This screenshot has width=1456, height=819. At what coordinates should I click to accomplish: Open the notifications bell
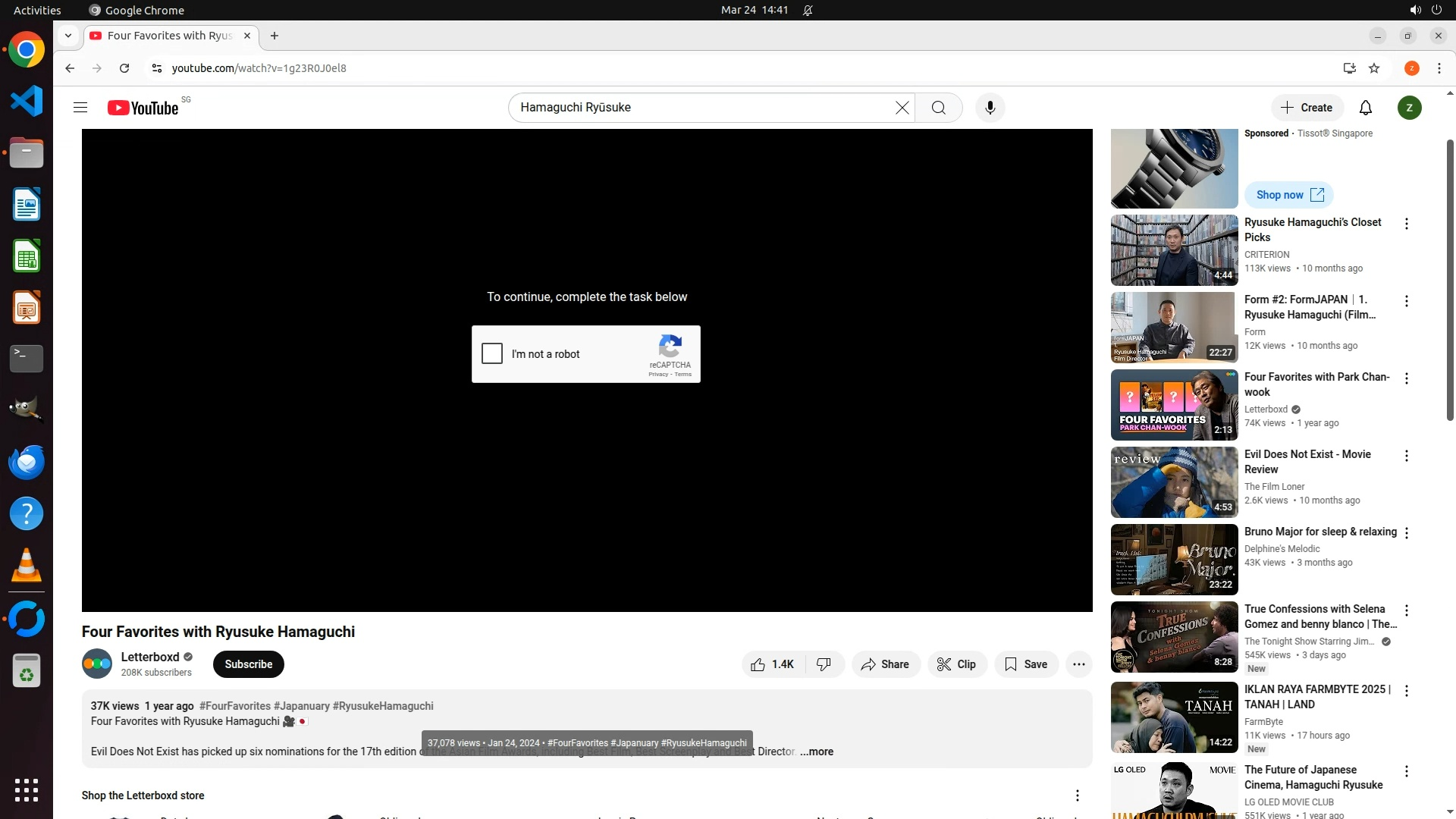[1365, 108]
